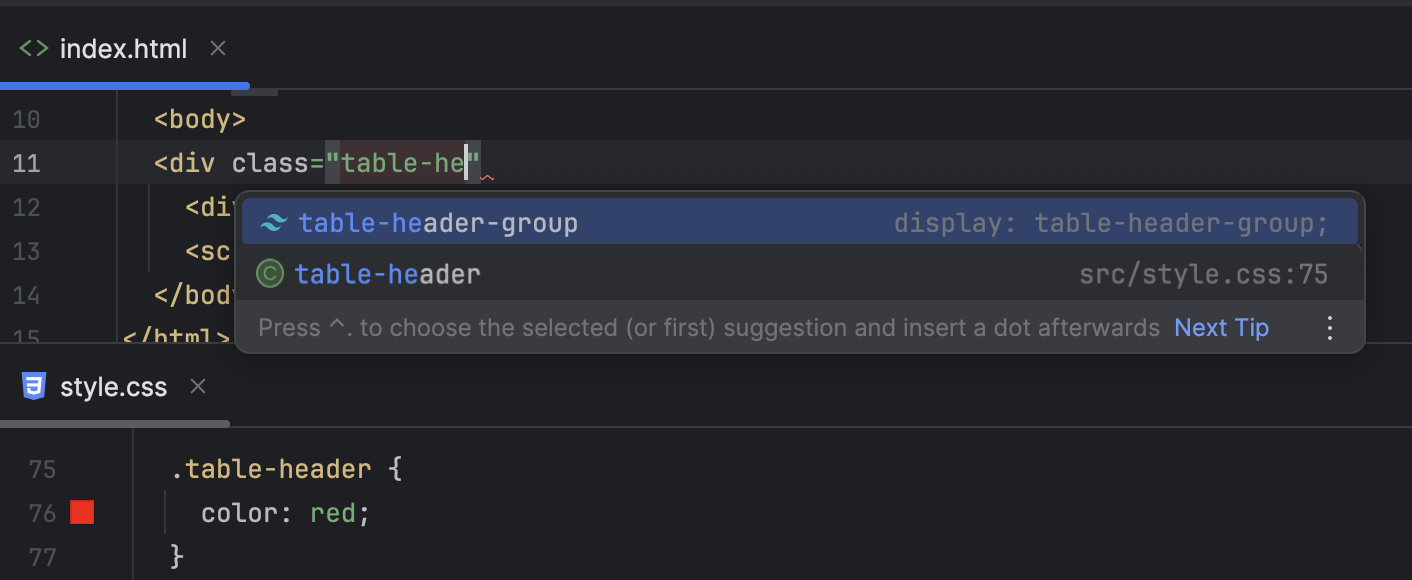Click the Next Tip link
Image resolution: width=1412 pixels, height=580 pixels.
coord(1221,327)
